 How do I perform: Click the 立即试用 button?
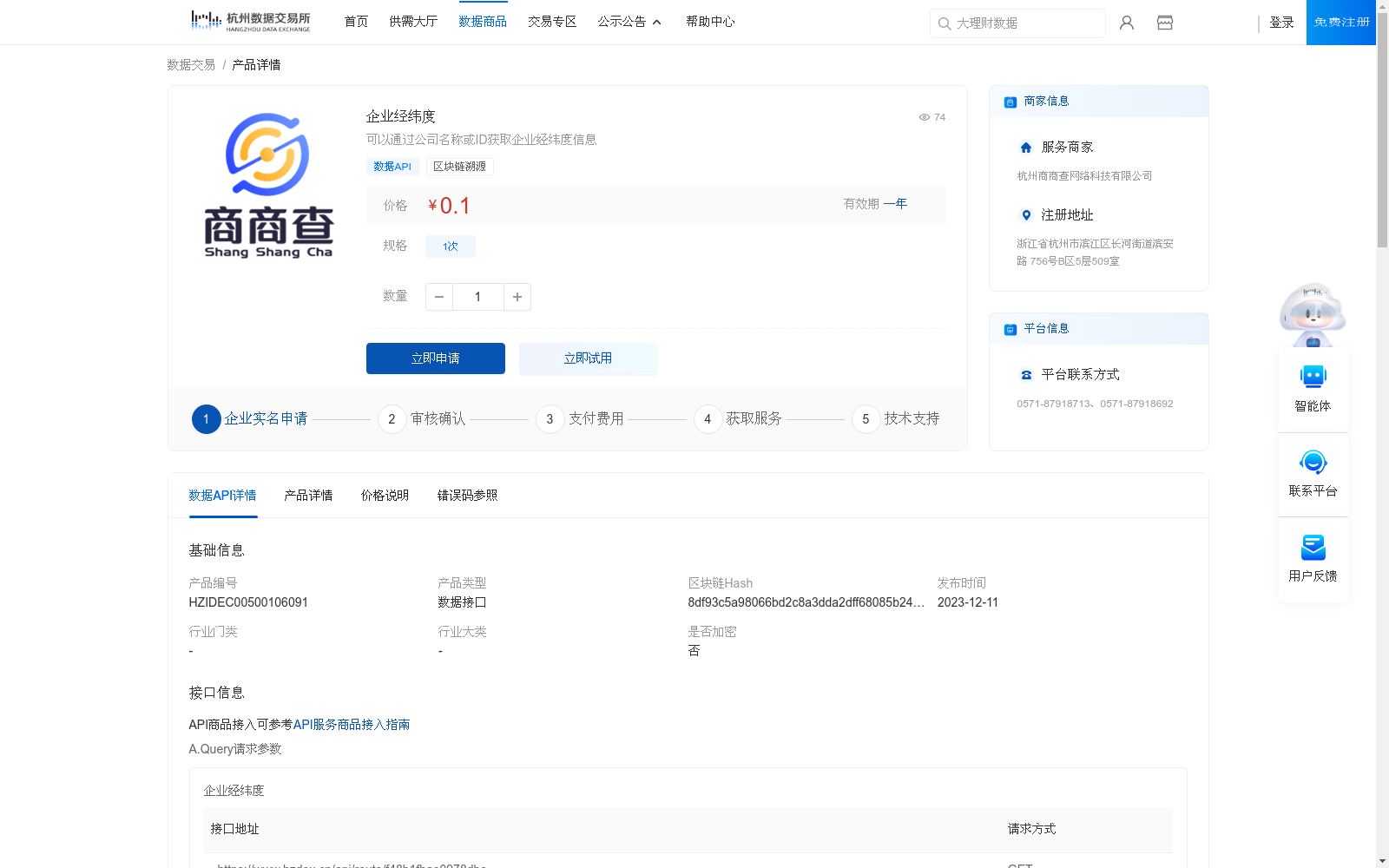tap(588, 358)
